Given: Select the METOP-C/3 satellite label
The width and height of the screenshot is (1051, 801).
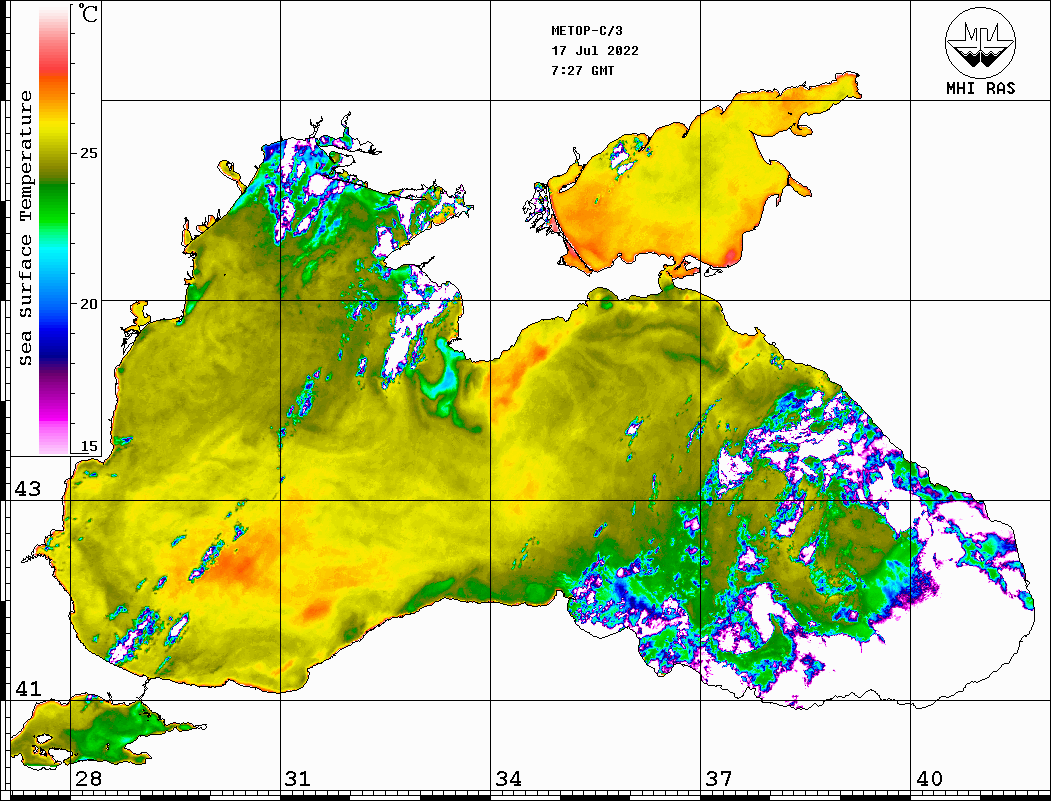Looking at the screenshot, I should pyautogui.click(x=587, y=31).
